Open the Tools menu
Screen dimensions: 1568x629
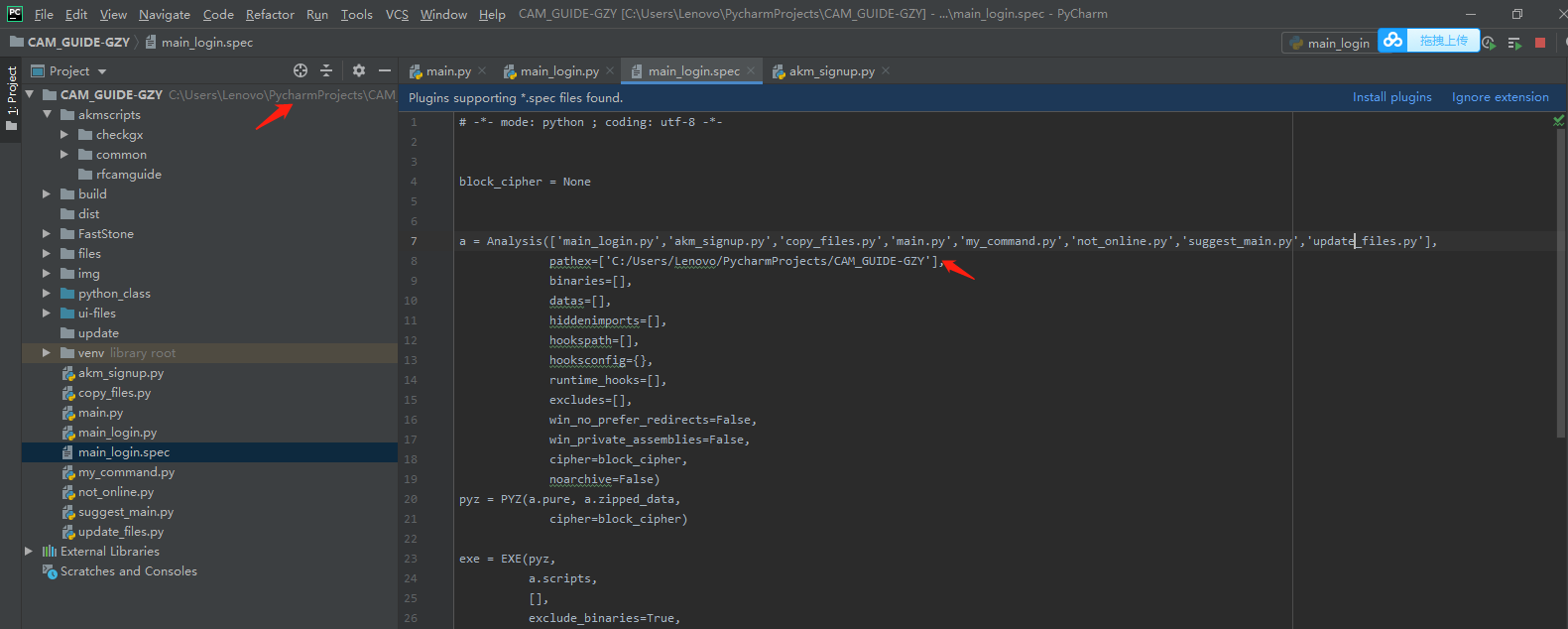point(356,14)
